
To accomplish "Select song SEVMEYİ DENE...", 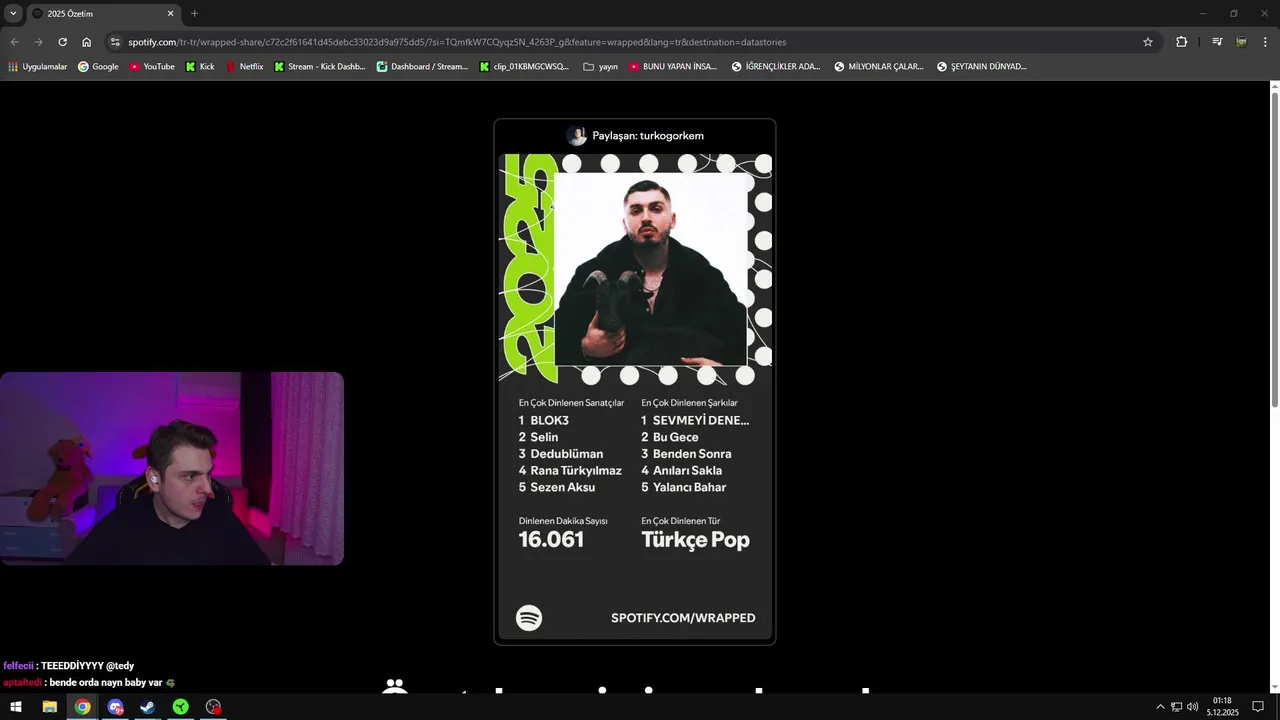I will click(701, 421).
